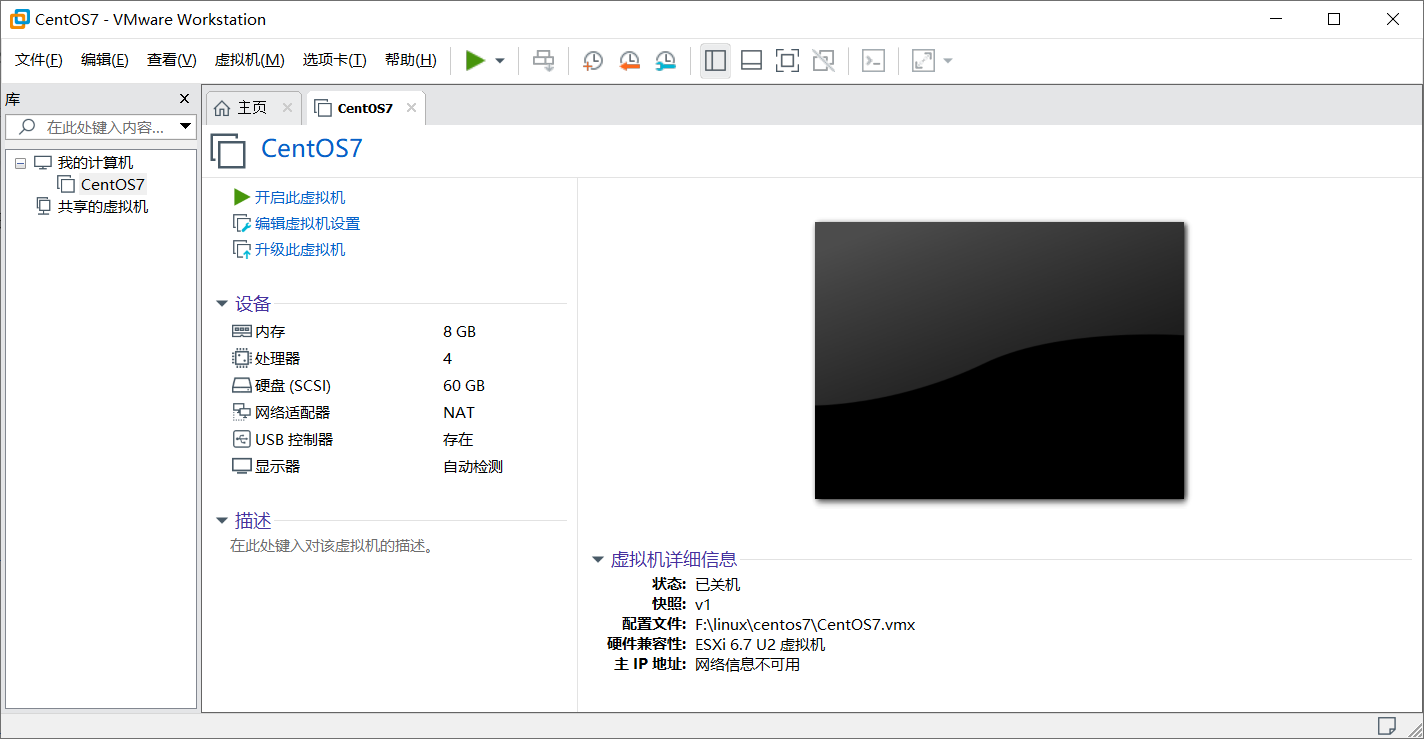
Task: Click the 显示器 display device icon
Action: click(x=242, y=466)
